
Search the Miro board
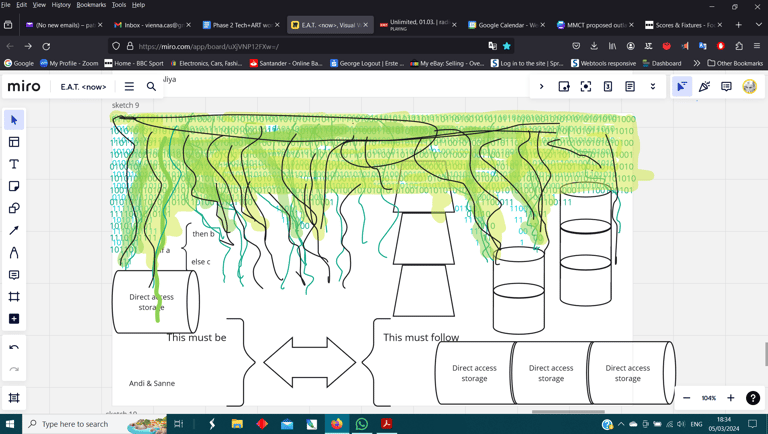click(151, 87)
